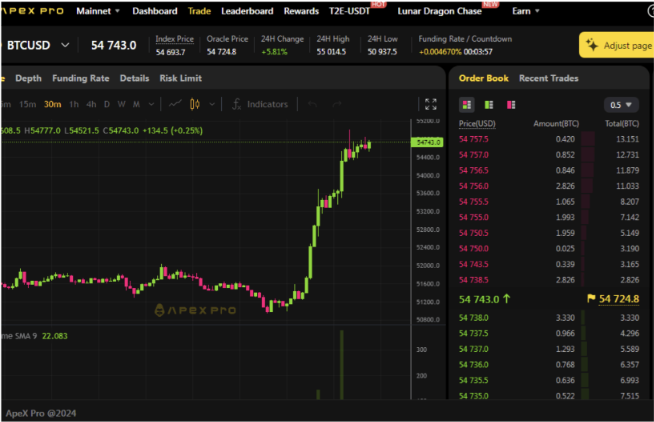Click last price 54 743.0 in order book

click(479, 299)
